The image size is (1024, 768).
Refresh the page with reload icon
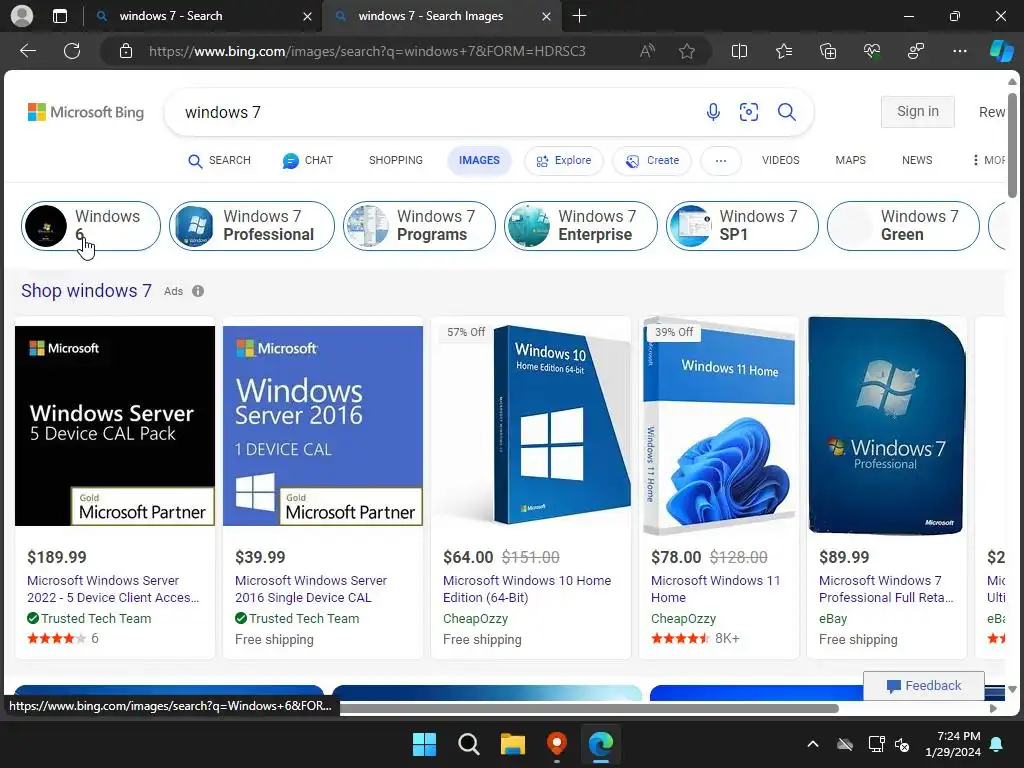click(72, 51)
